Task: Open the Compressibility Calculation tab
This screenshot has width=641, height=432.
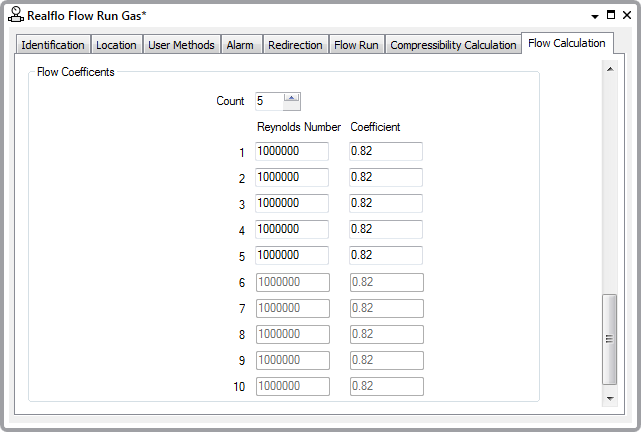Action: tap(453, 45)
